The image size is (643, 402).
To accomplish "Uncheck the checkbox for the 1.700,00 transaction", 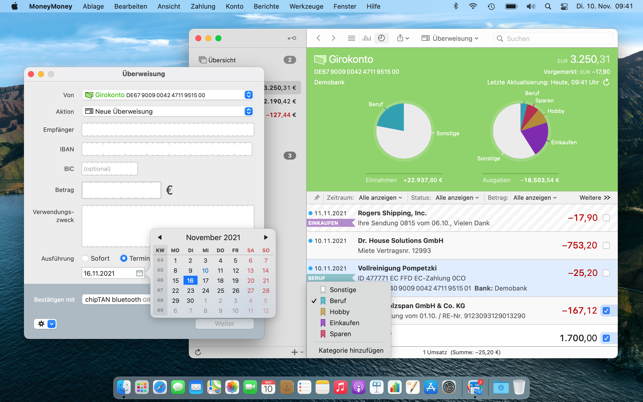I will tap(606, 338).
